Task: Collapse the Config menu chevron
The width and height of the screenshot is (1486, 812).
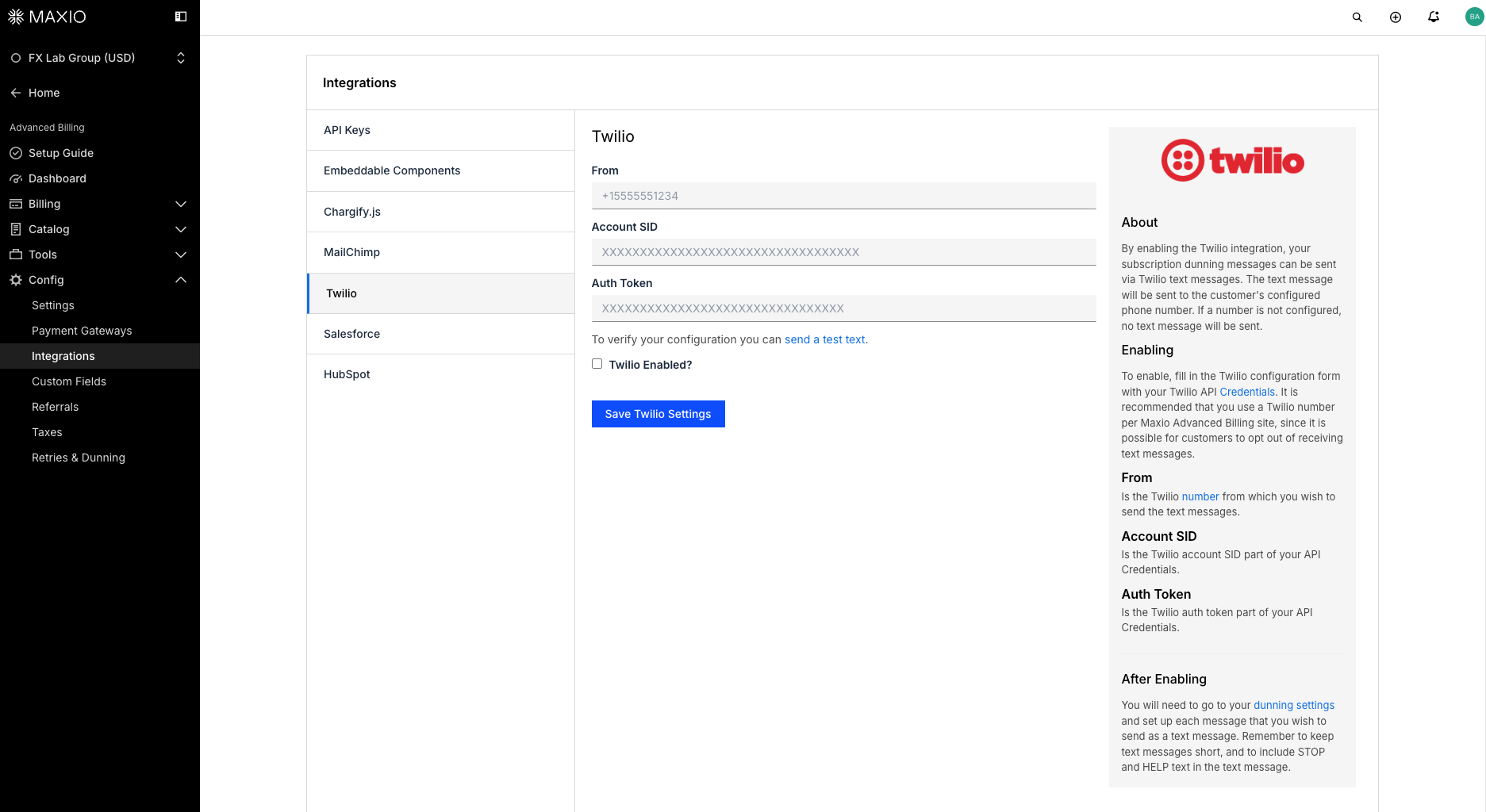Action: [x=181, y=280]
